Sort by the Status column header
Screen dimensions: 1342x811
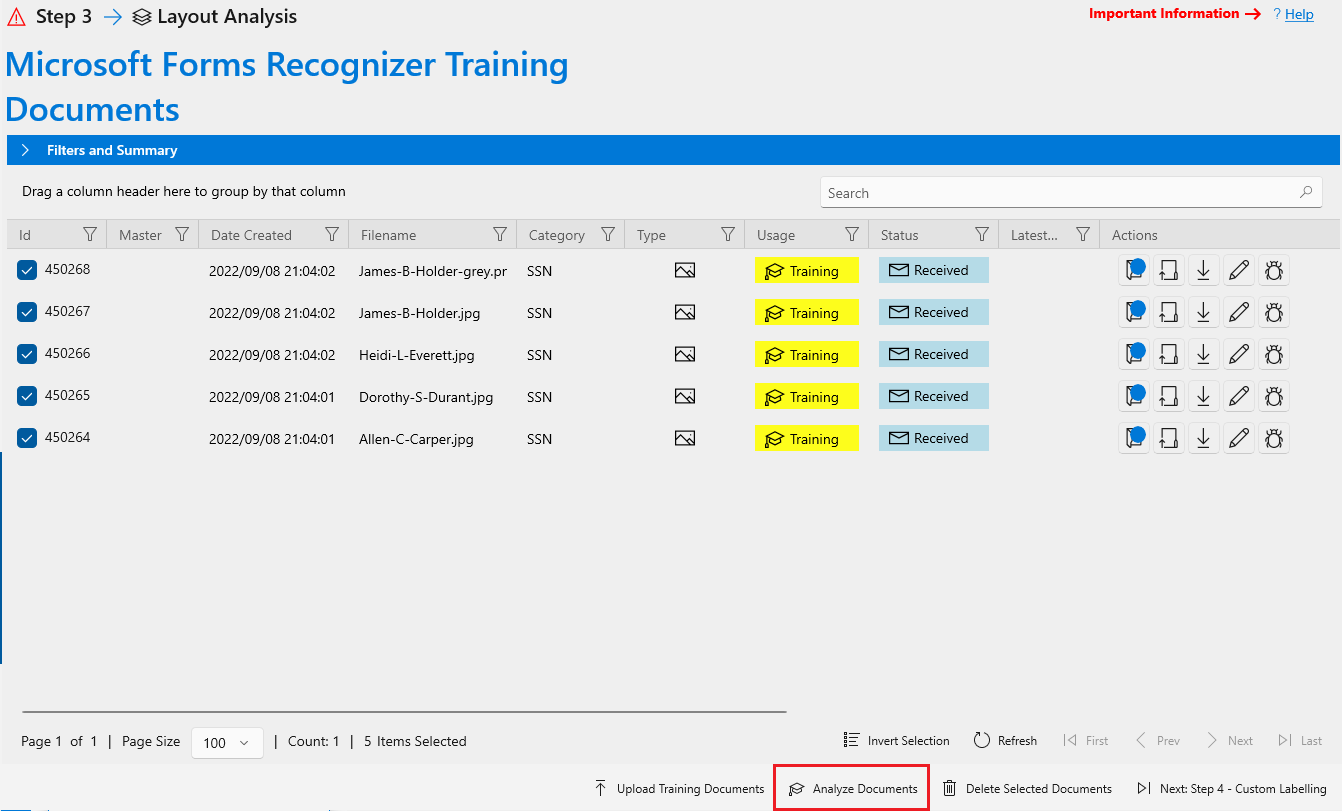pyautogui.click(x=899, y=235)
